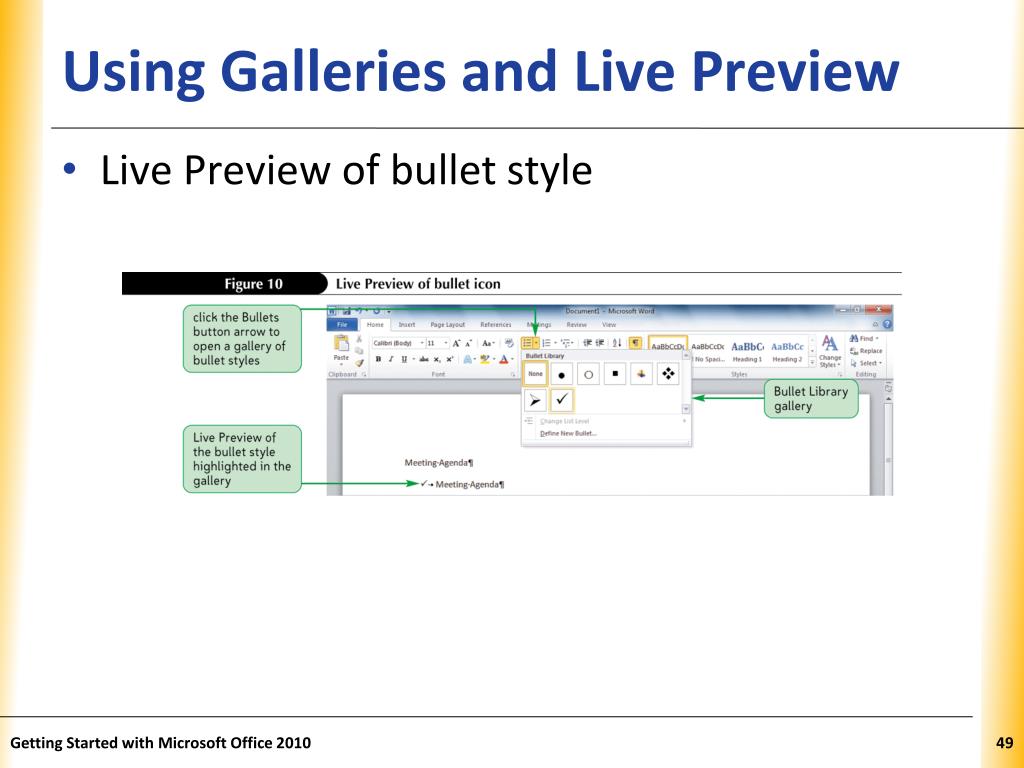Click the blue Word Help icon

point(887,324)
